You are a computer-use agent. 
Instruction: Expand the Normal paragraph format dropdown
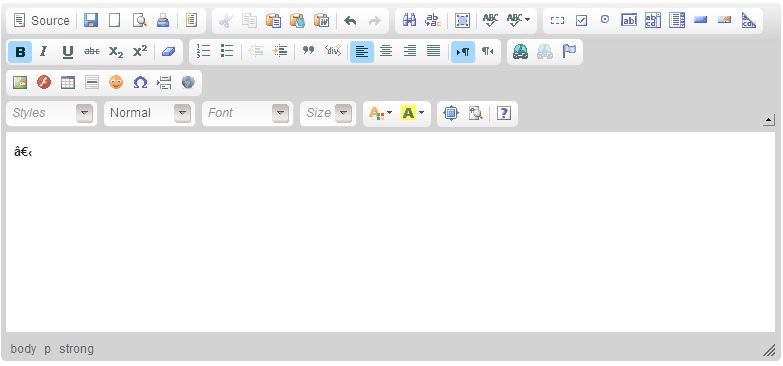149,113
